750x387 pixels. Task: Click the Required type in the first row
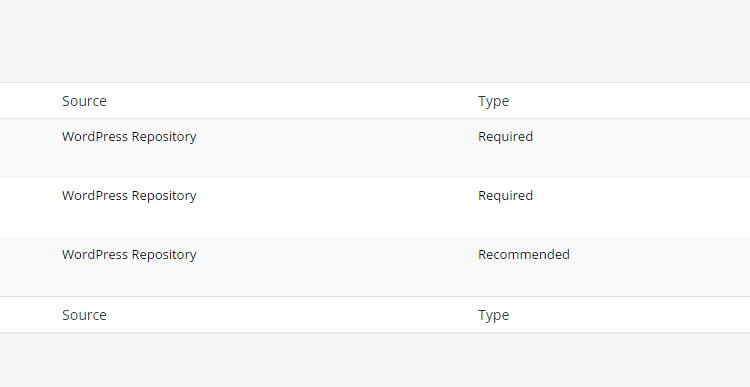point(506,137)
